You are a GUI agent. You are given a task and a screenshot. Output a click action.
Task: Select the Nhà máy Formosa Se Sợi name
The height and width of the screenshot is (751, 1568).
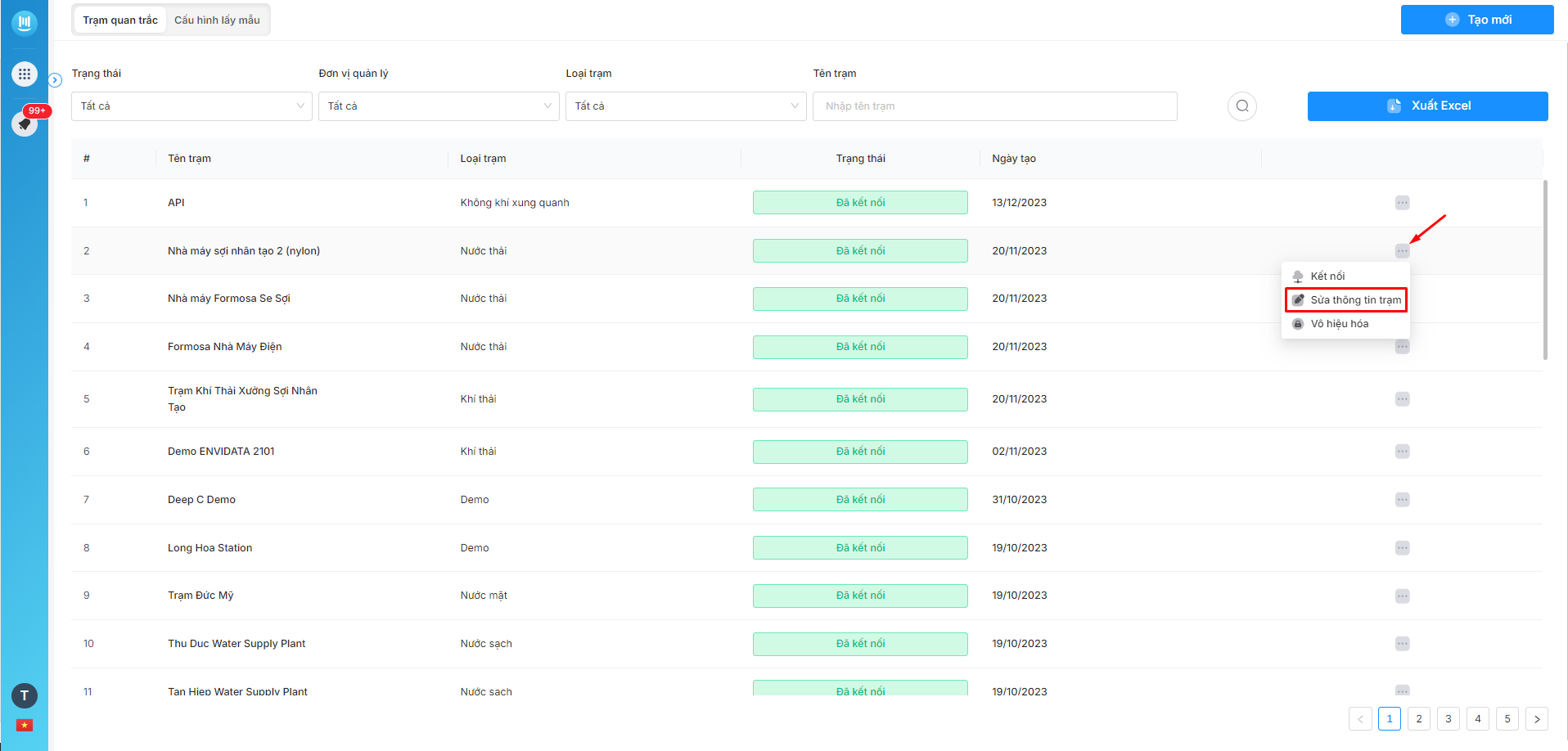coord(229,299)
